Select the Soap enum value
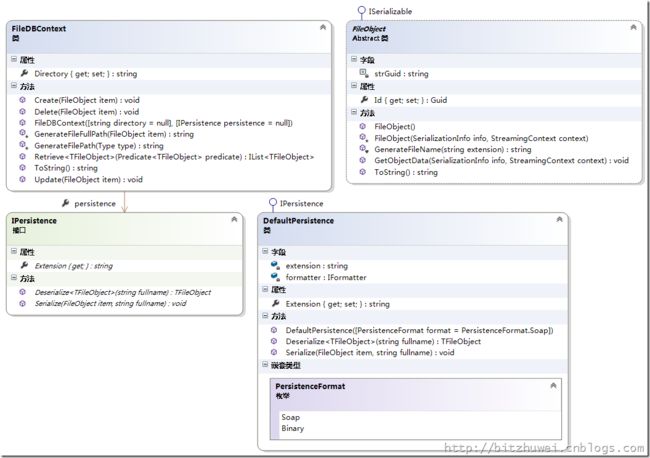650x458 pixels. (x=291, y=417)
